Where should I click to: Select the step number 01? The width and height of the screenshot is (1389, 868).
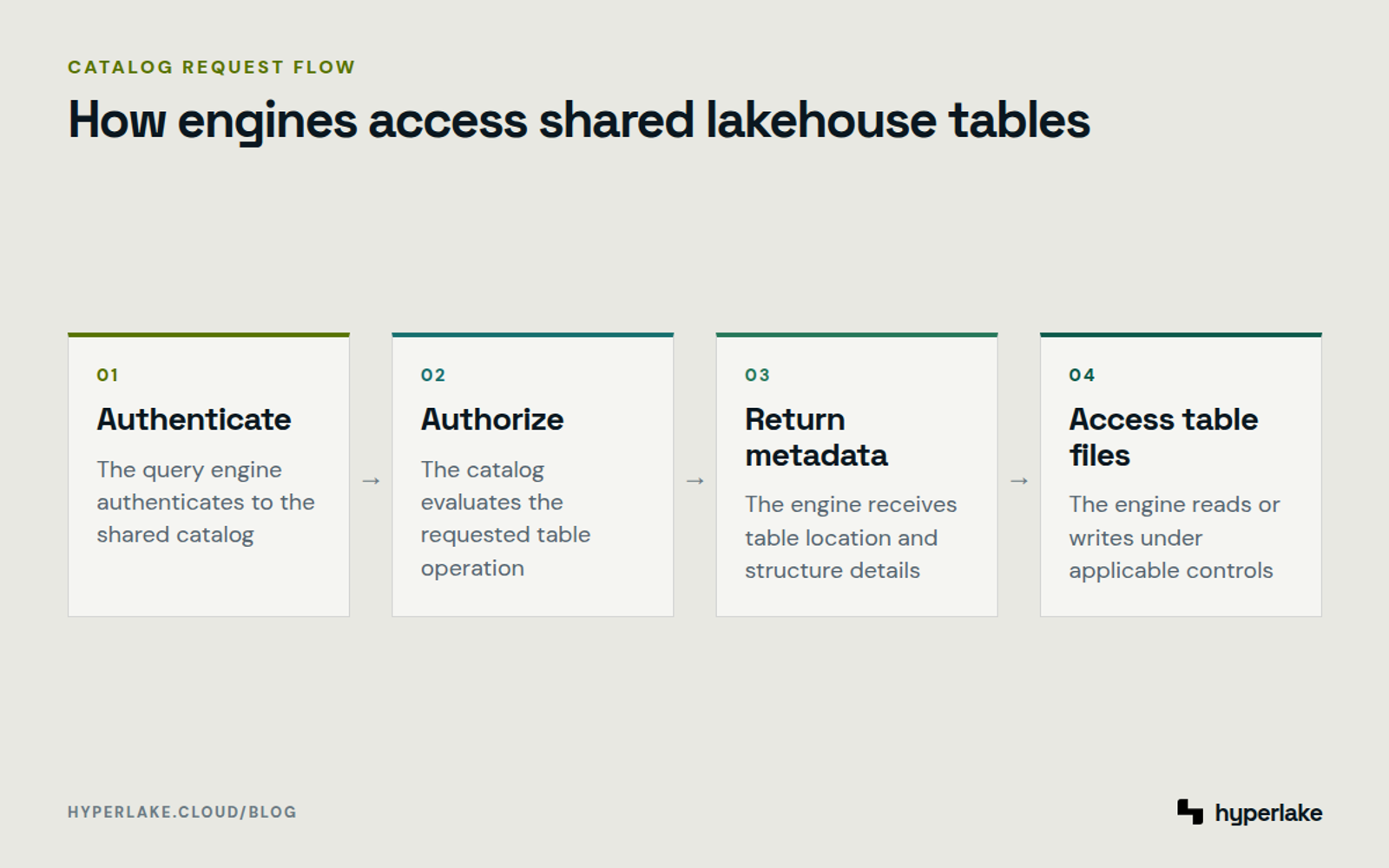click(108, 375)
